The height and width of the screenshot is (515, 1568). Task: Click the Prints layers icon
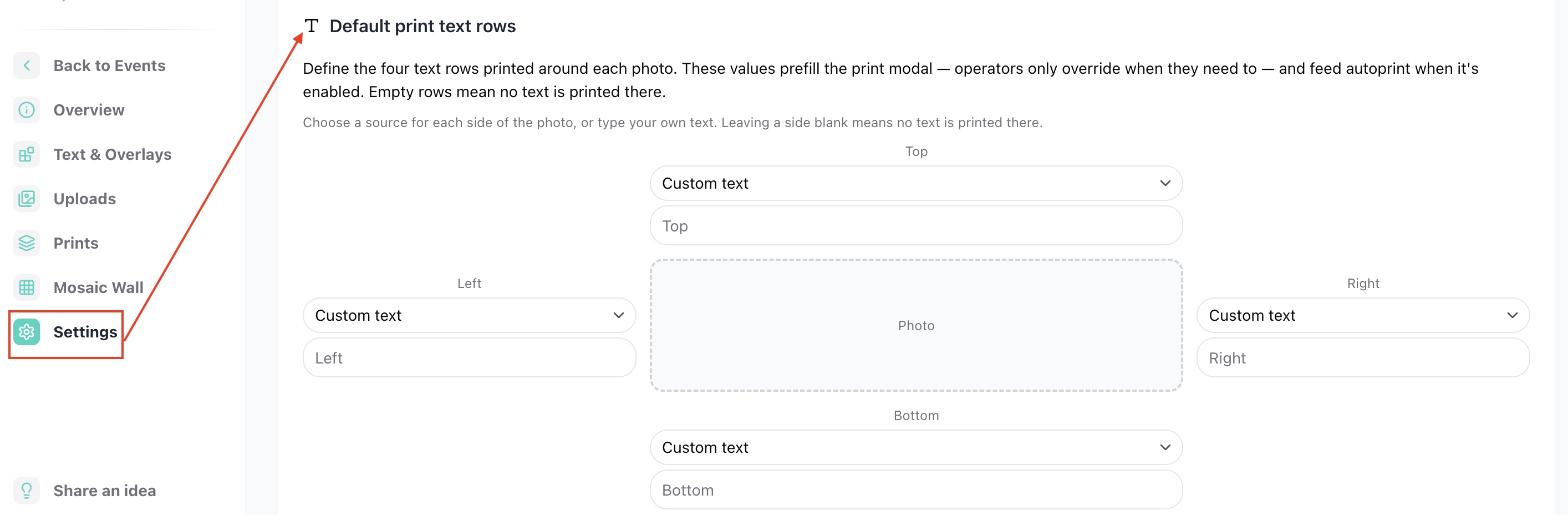(27, 243)
